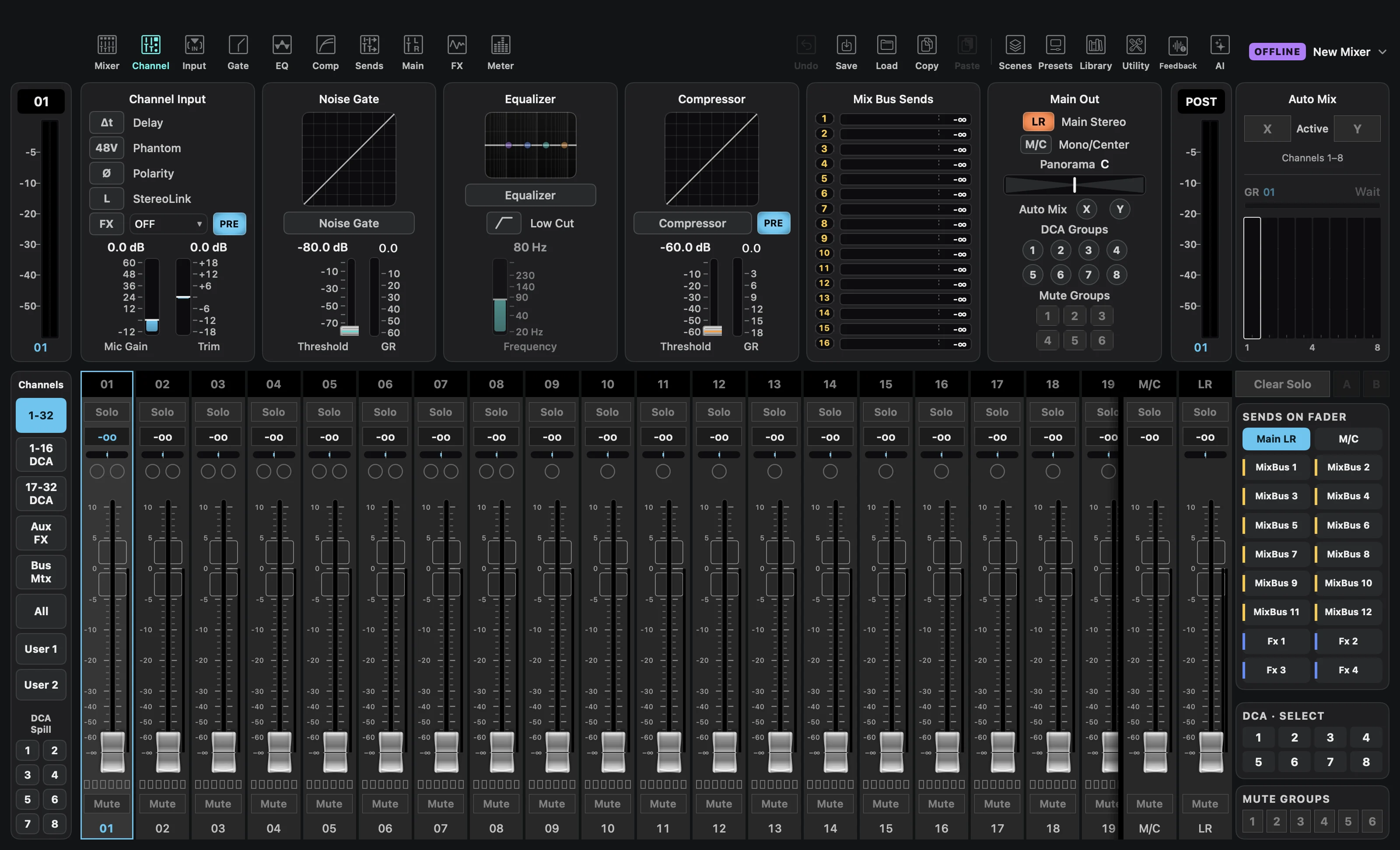Open the AI assistant icon
The height and width of the screenshot is (850, 1400).
pyautogui.click(x=1220, y=45)
